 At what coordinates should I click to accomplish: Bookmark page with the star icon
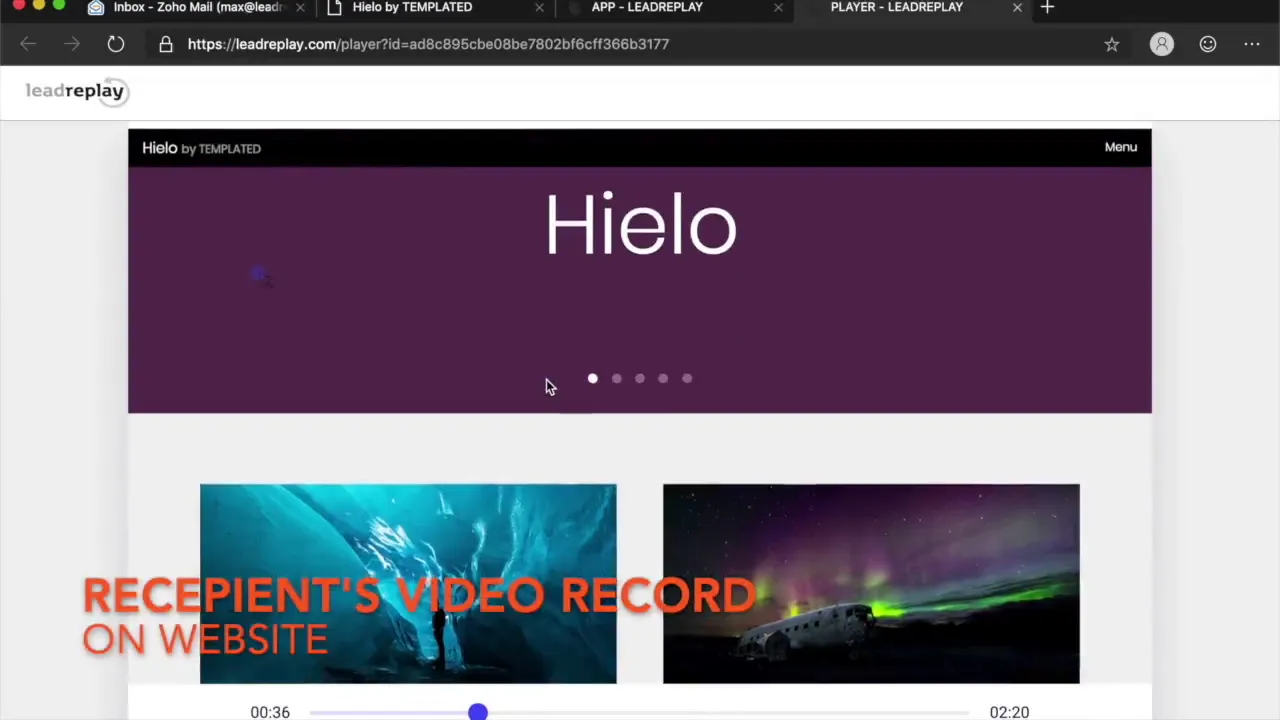click(1111, 44)
